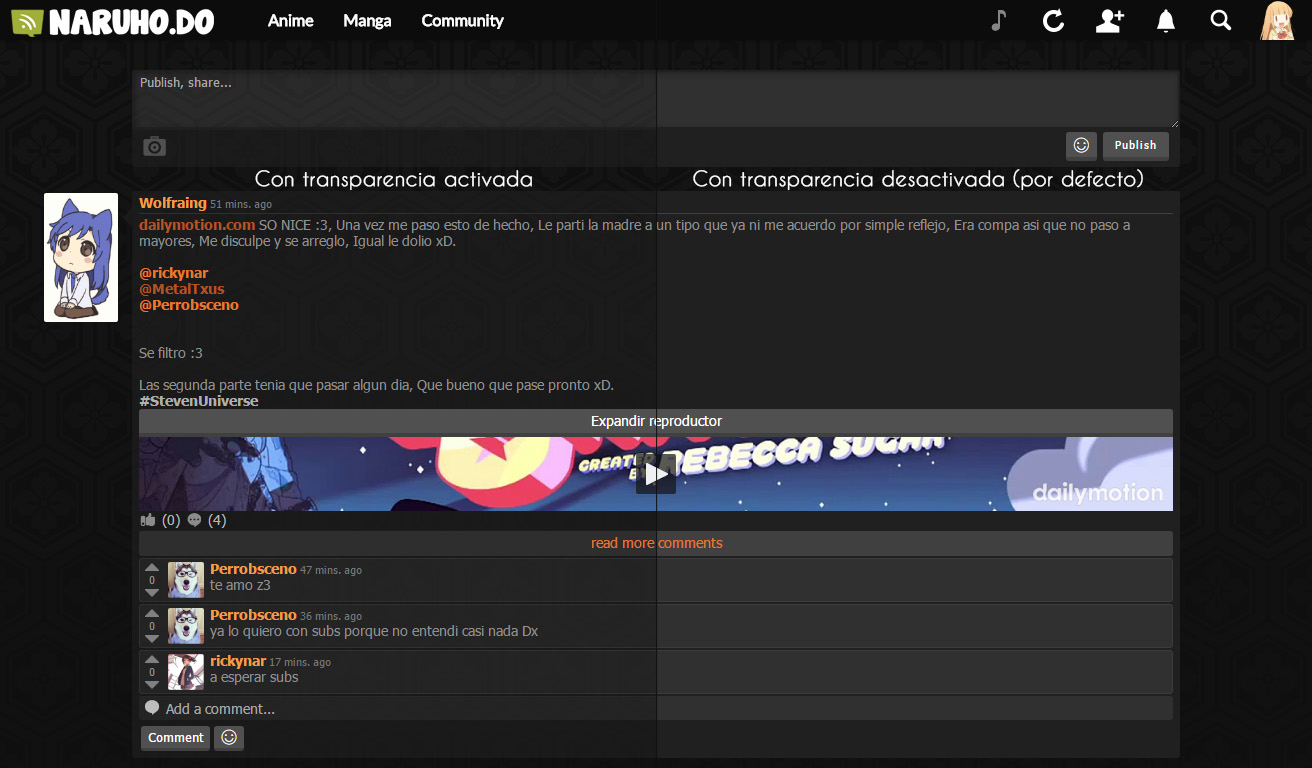The image size is (1312, 768).
Task: Visit the @MetalTxus mention
Action: click(x=182, y=289)
